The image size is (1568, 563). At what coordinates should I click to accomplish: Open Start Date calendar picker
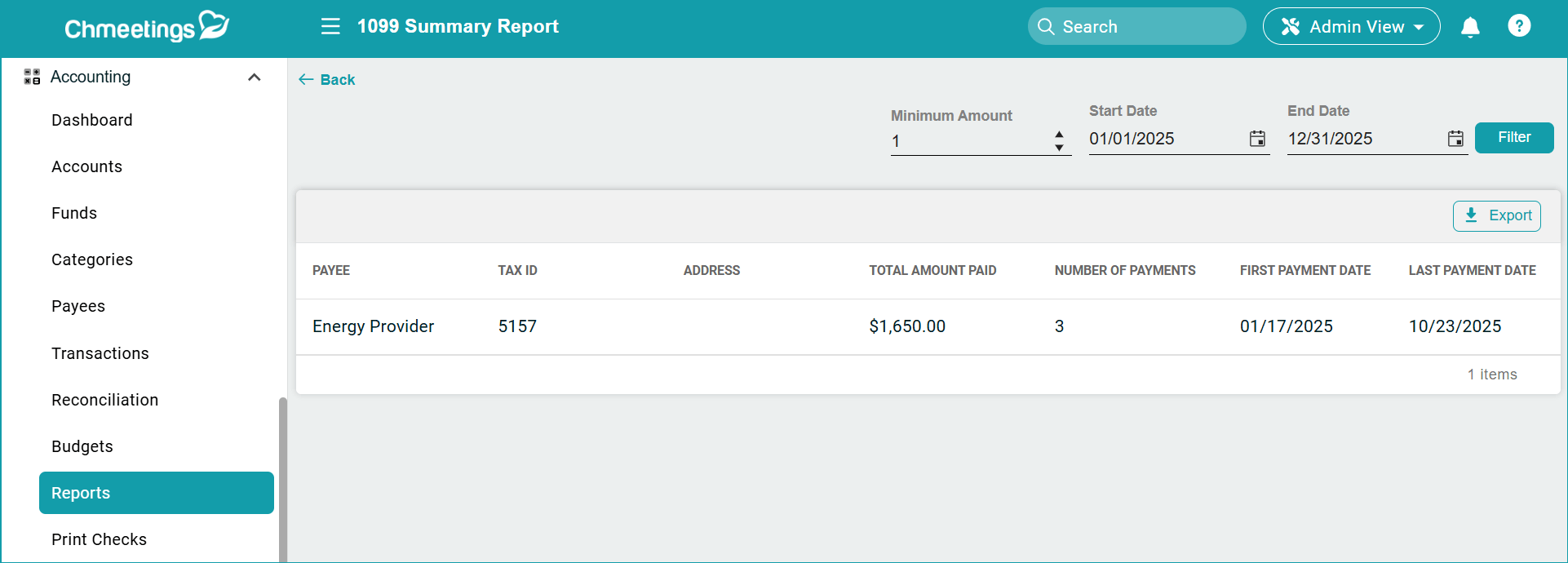(1257, 139)
